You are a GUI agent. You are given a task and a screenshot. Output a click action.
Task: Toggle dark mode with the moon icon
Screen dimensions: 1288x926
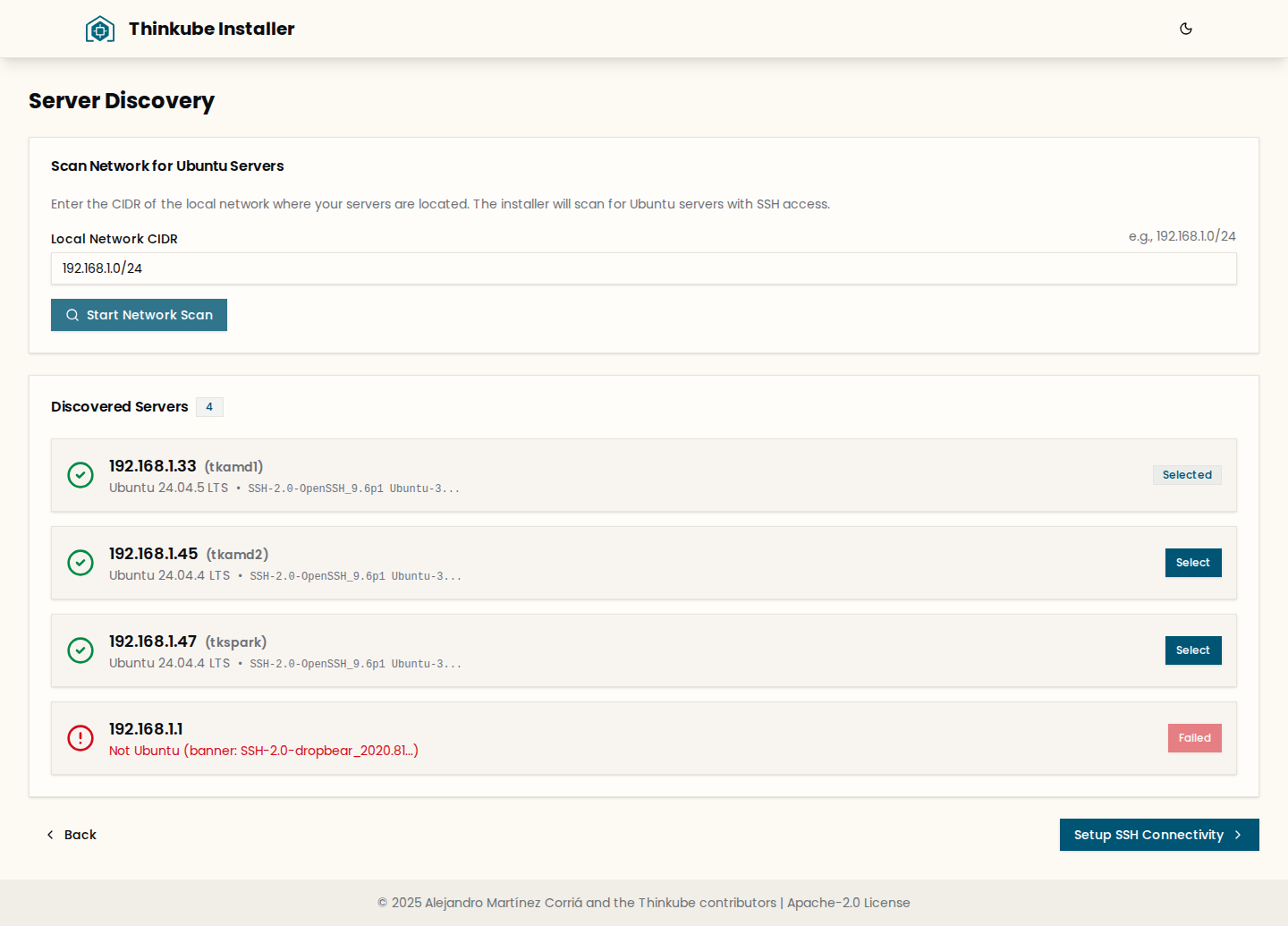click(x=1186, y=29)
